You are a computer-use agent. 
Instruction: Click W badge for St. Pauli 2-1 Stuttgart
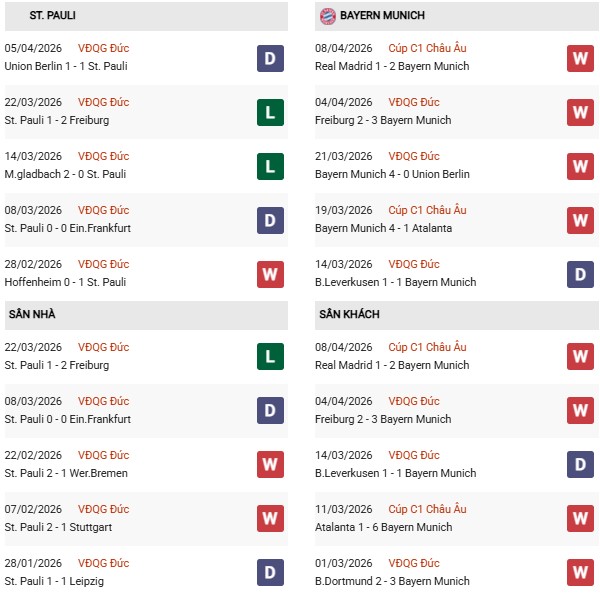click(x=270, y=519)
